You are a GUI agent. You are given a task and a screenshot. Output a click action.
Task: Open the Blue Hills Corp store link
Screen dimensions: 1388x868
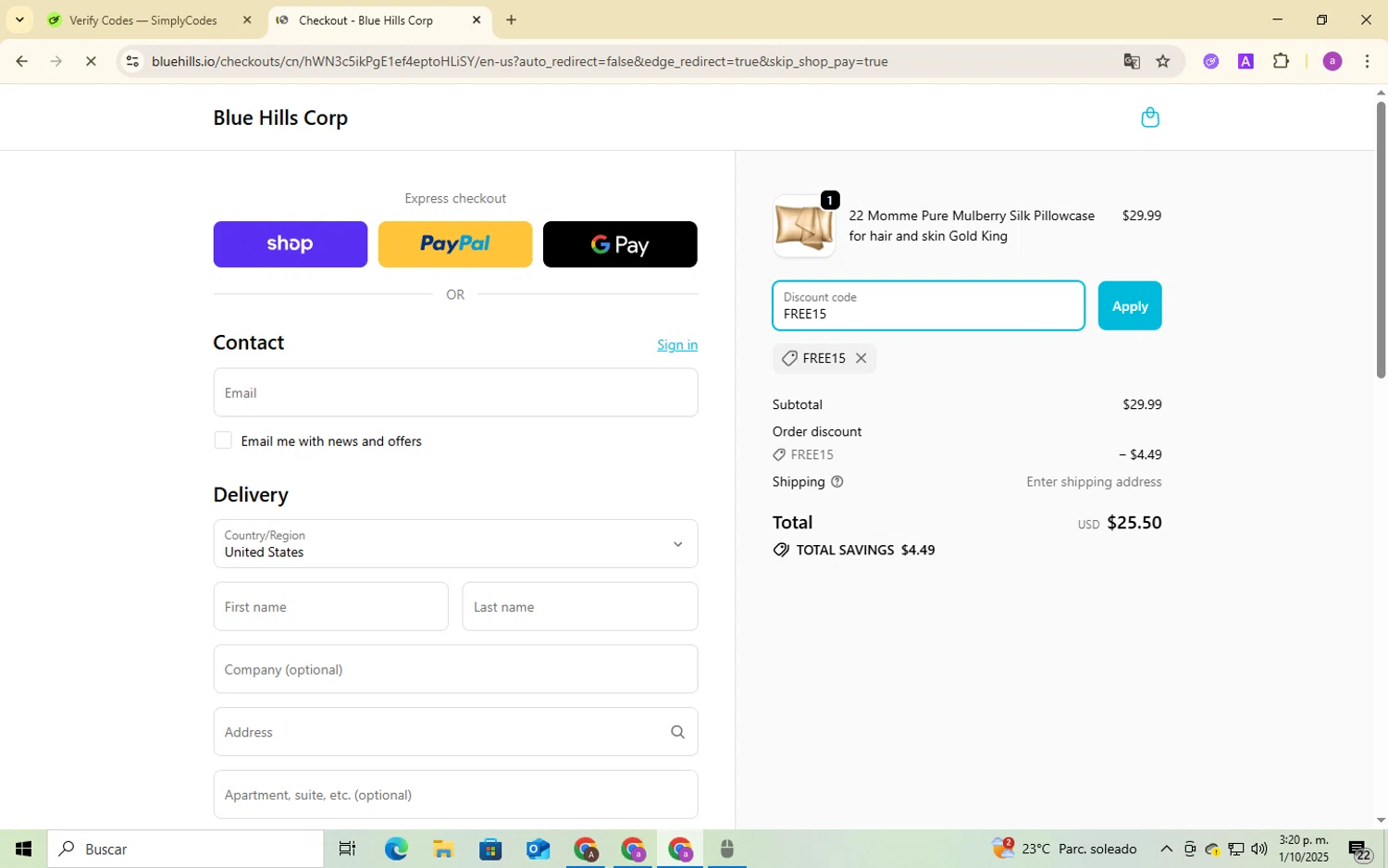[x=280, y=118]
